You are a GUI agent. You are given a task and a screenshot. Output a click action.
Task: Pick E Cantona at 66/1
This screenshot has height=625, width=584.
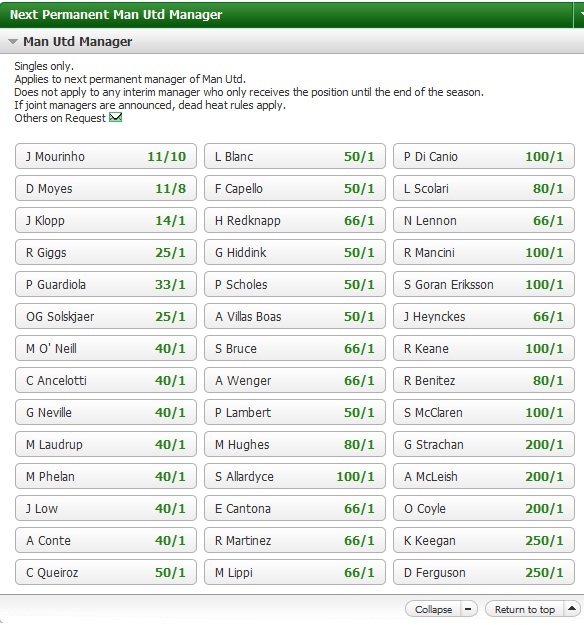pos(295,508)
